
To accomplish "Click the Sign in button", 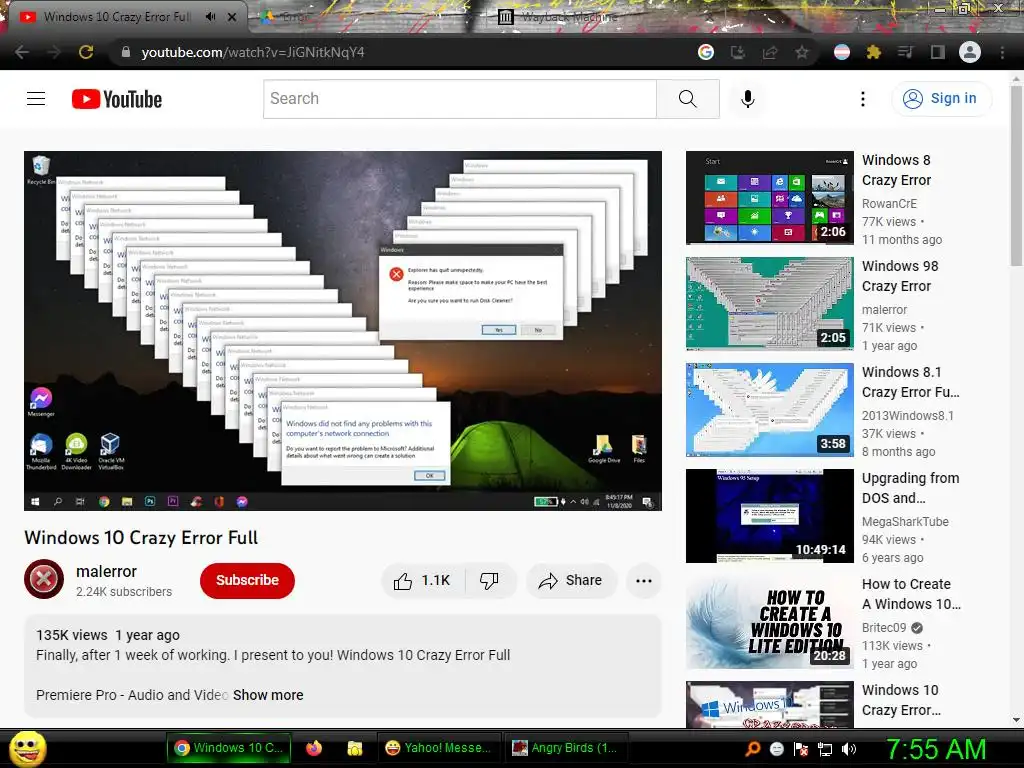I will click(x=941, y=99).
